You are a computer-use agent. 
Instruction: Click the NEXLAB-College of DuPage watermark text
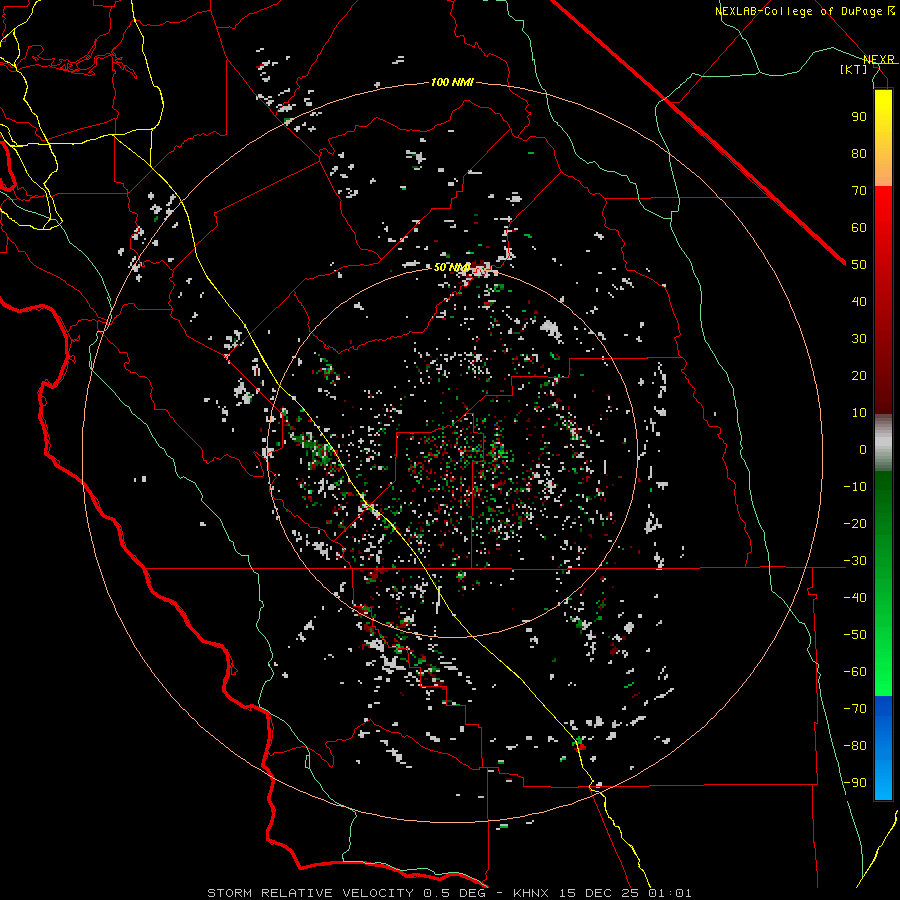804,11
